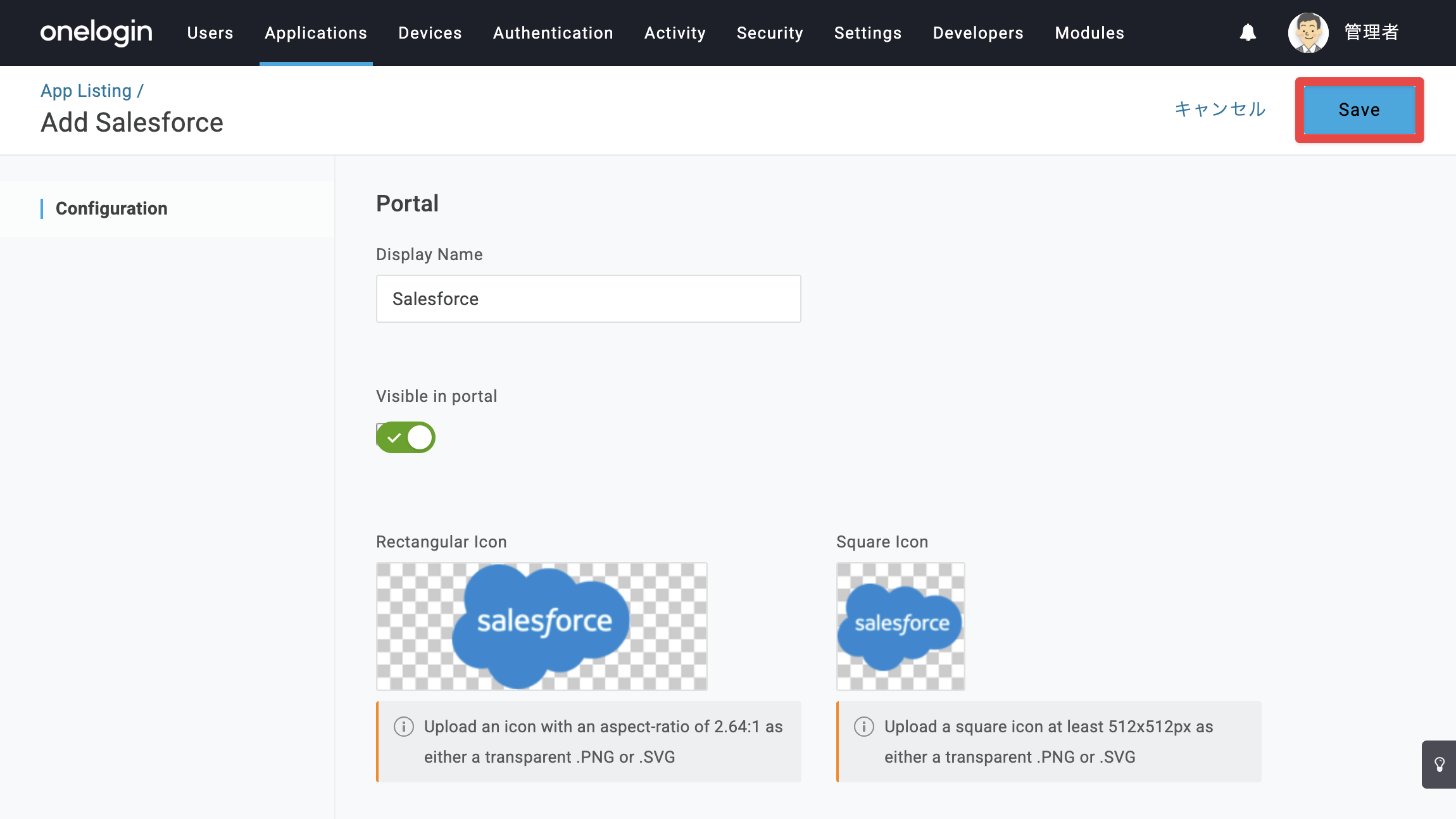Image resolution: width=1456 pixels, height=819 pixels.
Task: Click the Save button
Action: pos(1359,110)
